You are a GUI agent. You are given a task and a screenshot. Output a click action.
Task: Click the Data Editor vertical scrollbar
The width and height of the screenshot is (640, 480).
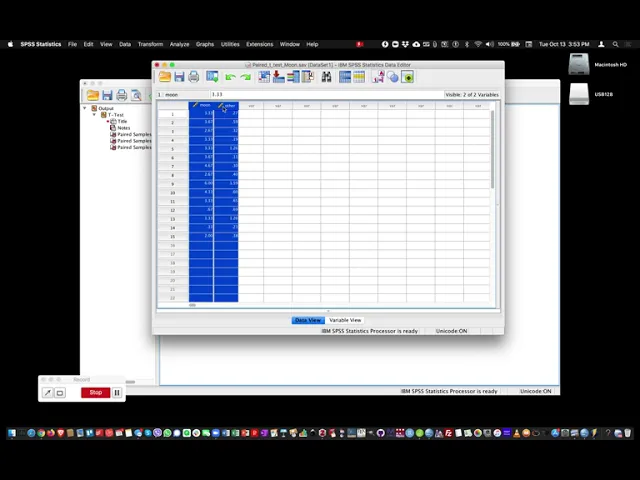click(493, 149)
